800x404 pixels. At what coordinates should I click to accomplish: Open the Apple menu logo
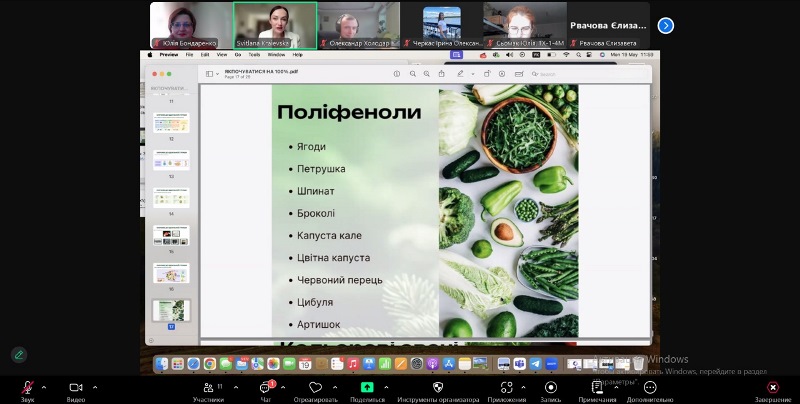click(x=150, y=55)
